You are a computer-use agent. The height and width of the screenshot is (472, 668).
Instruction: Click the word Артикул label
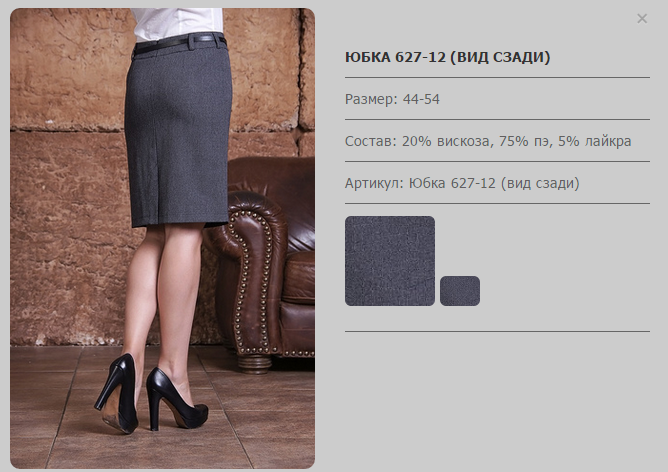(x=374, y=183)
